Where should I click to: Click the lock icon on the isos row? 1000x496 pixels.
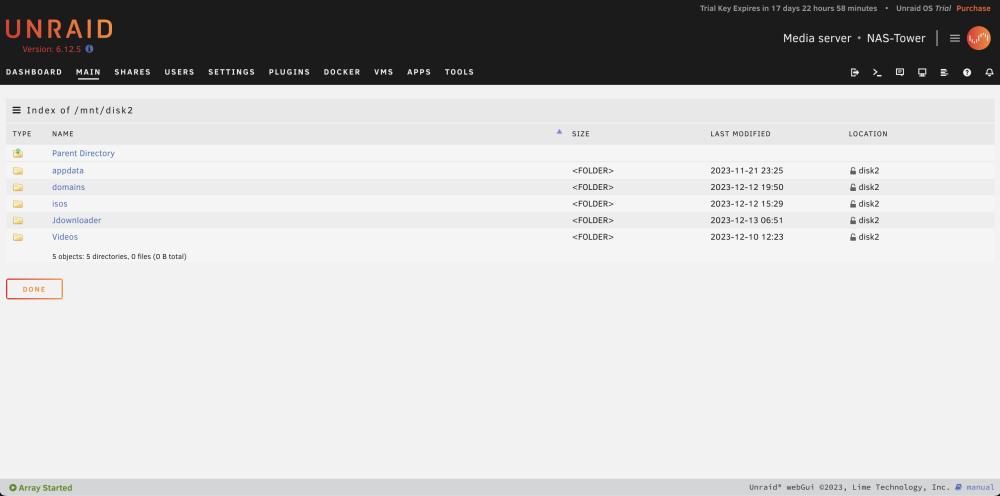853,204
